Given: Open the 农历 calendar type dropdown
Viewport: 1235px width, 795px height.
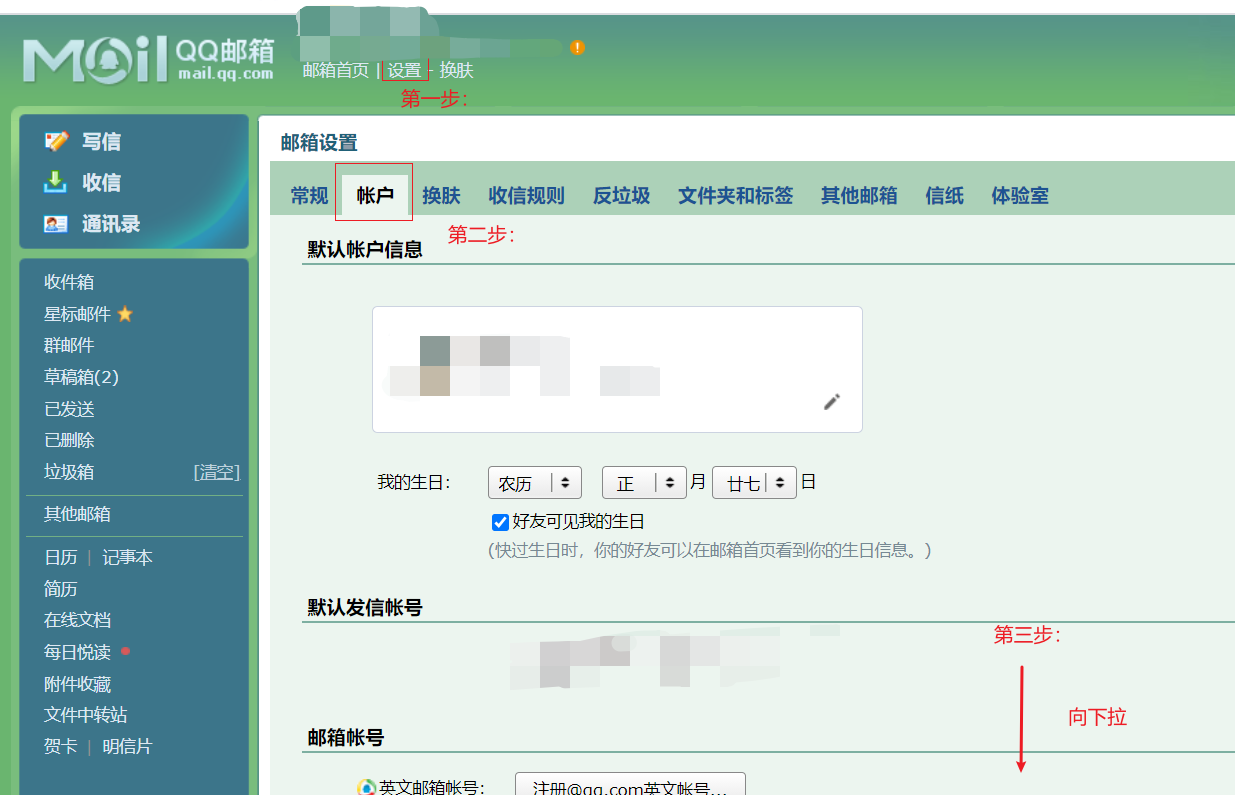Looking at the screenshot, I should click(534, 482).
